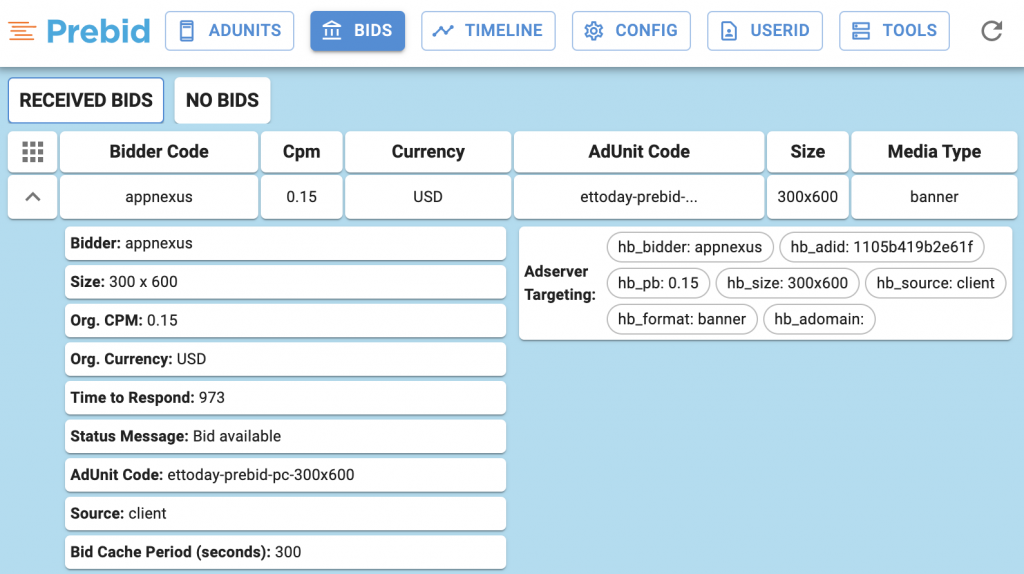Click the banner media type cell
The height and width of the screenshot is (574, 1024).
tap(934, 197)
